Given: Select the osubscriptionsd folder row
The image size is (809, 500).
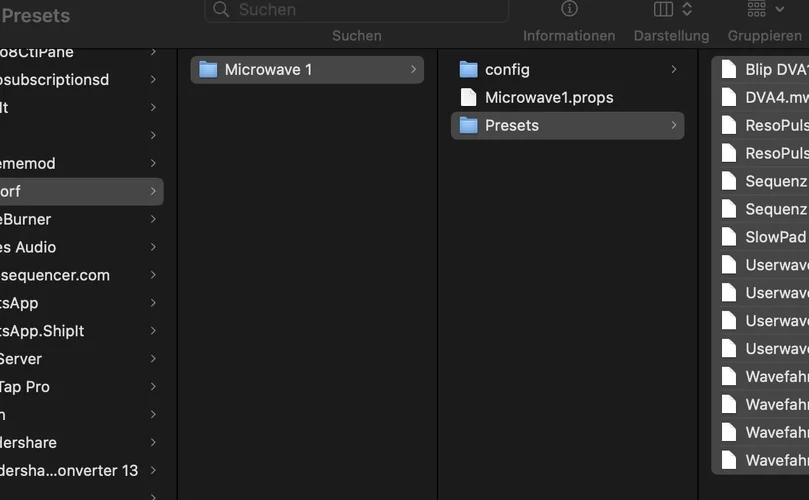Looking at the screenshot, I should (82, 79).
